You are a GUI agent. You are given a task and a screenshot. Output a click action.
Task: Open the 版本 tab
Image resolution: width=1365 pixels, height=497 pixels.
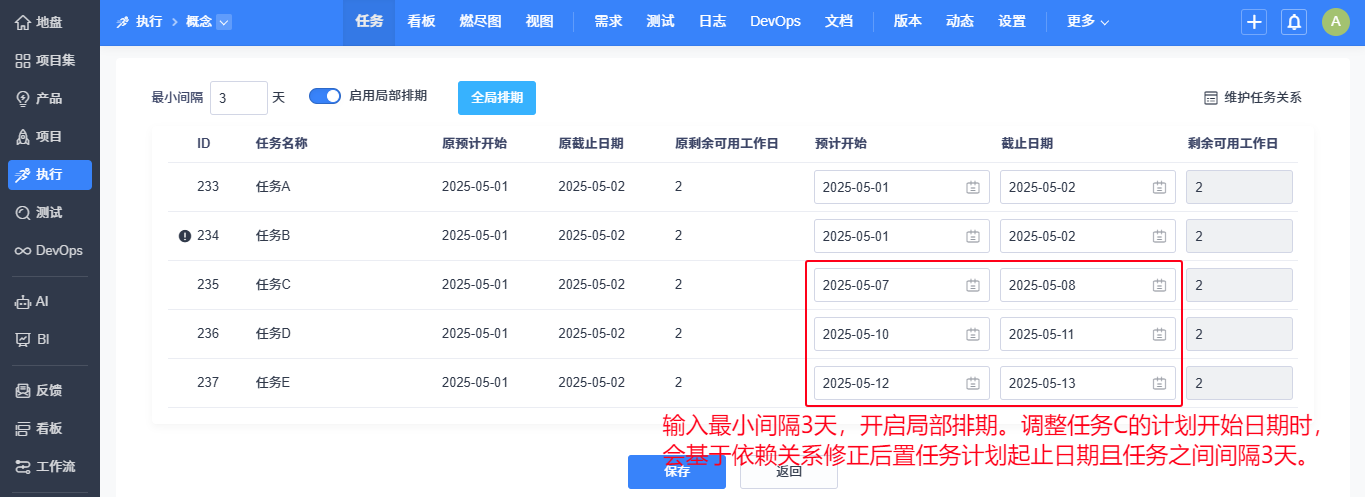click(x=907, y=22)
